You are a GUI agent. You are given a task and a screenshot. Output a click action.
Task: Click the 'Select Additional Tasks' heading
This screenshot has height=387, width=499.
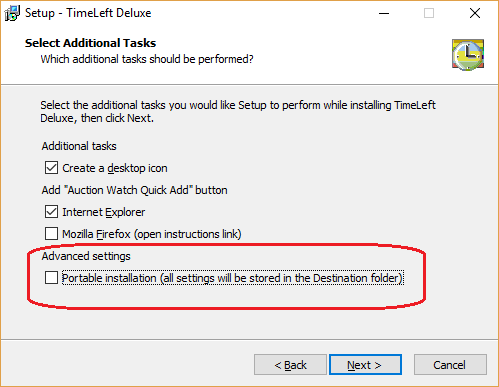pyautogui.click(x=90, y=43)
